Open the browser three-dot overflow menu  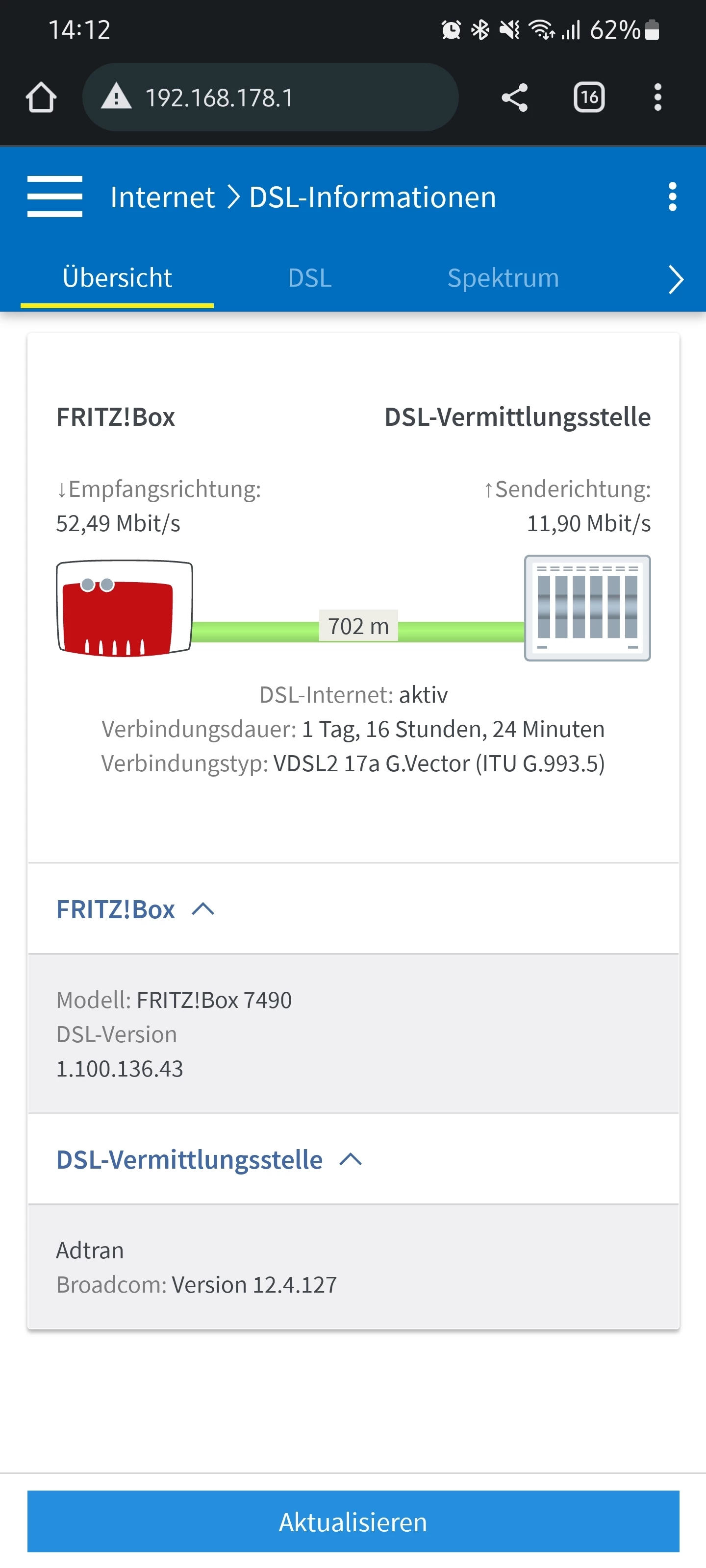pyautogui.click(x=657, y=98)
